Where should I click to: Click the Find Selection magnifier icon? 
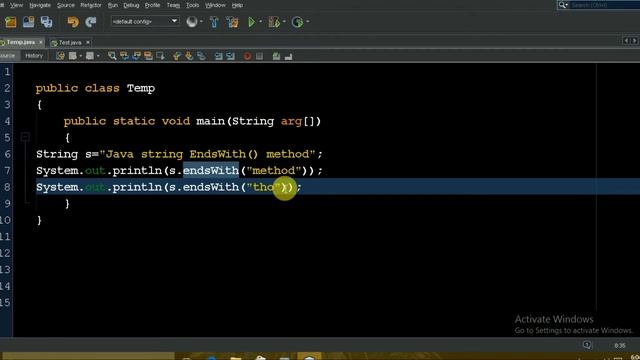[112, 56]
